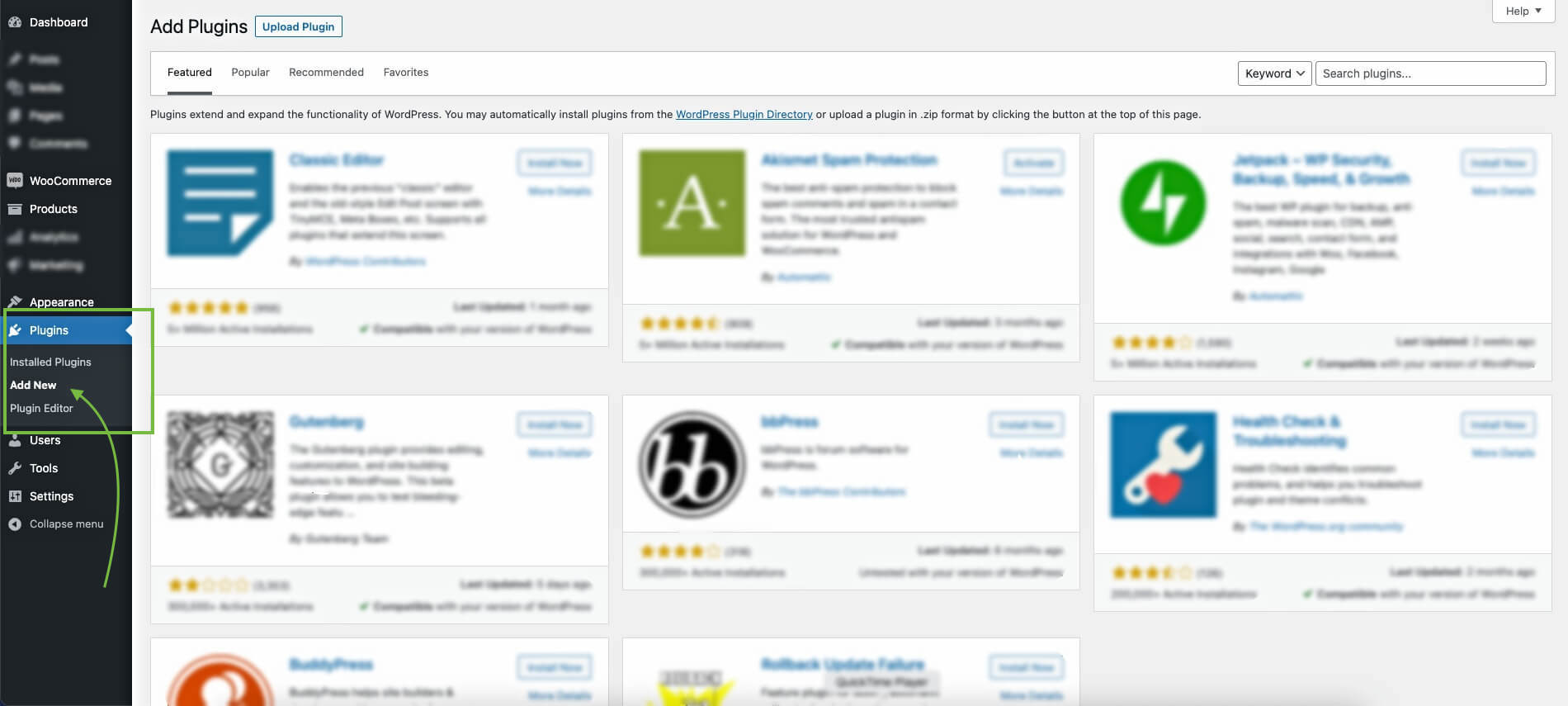Open the Keyword search type dropdown
This screenshot has height=706, width=1568.
[x=1275, y=73]
